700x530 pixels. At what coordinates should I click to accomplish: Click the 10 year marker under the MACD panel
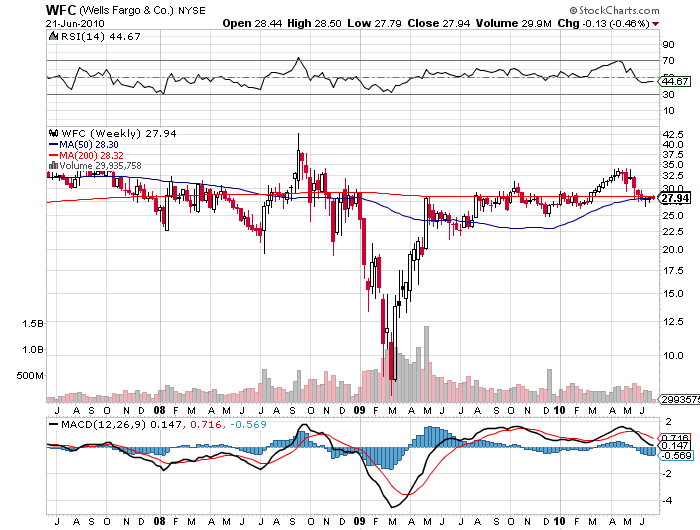(x=559, y=521)
